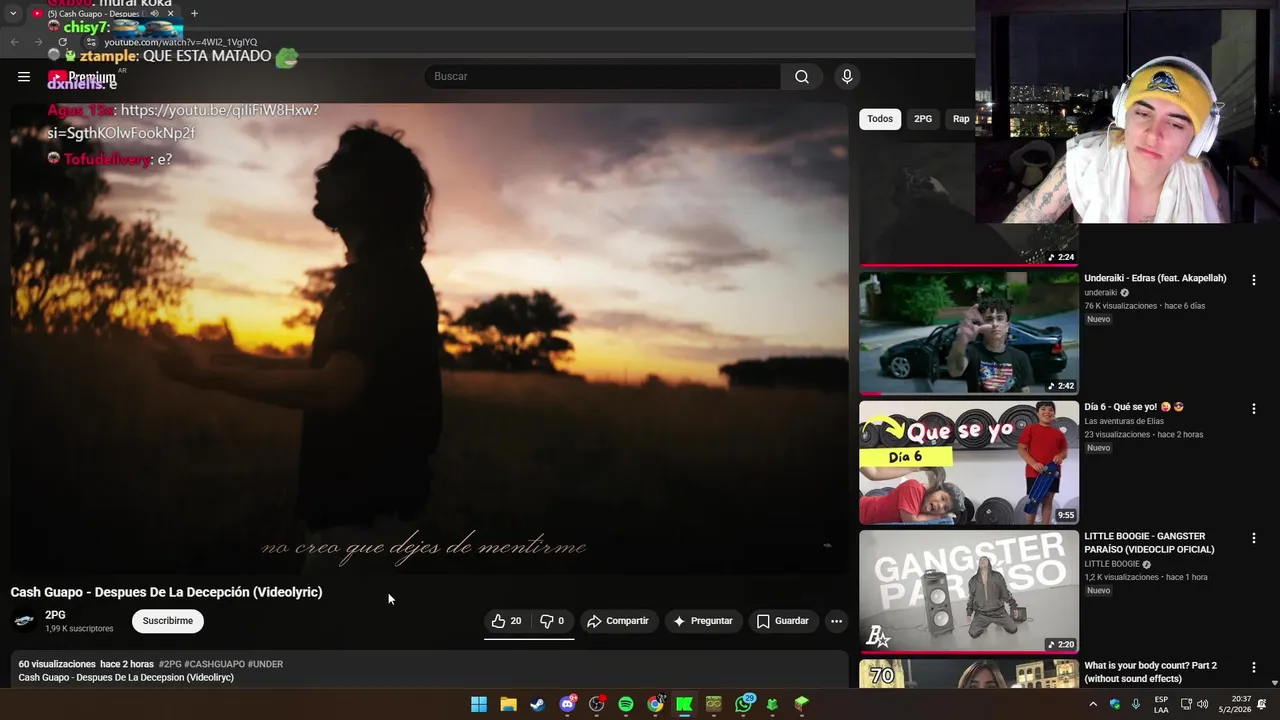Screen dimensions: 1280x720
Task: Open more actions ellipsis under video
Action: [x=836, y=621]
